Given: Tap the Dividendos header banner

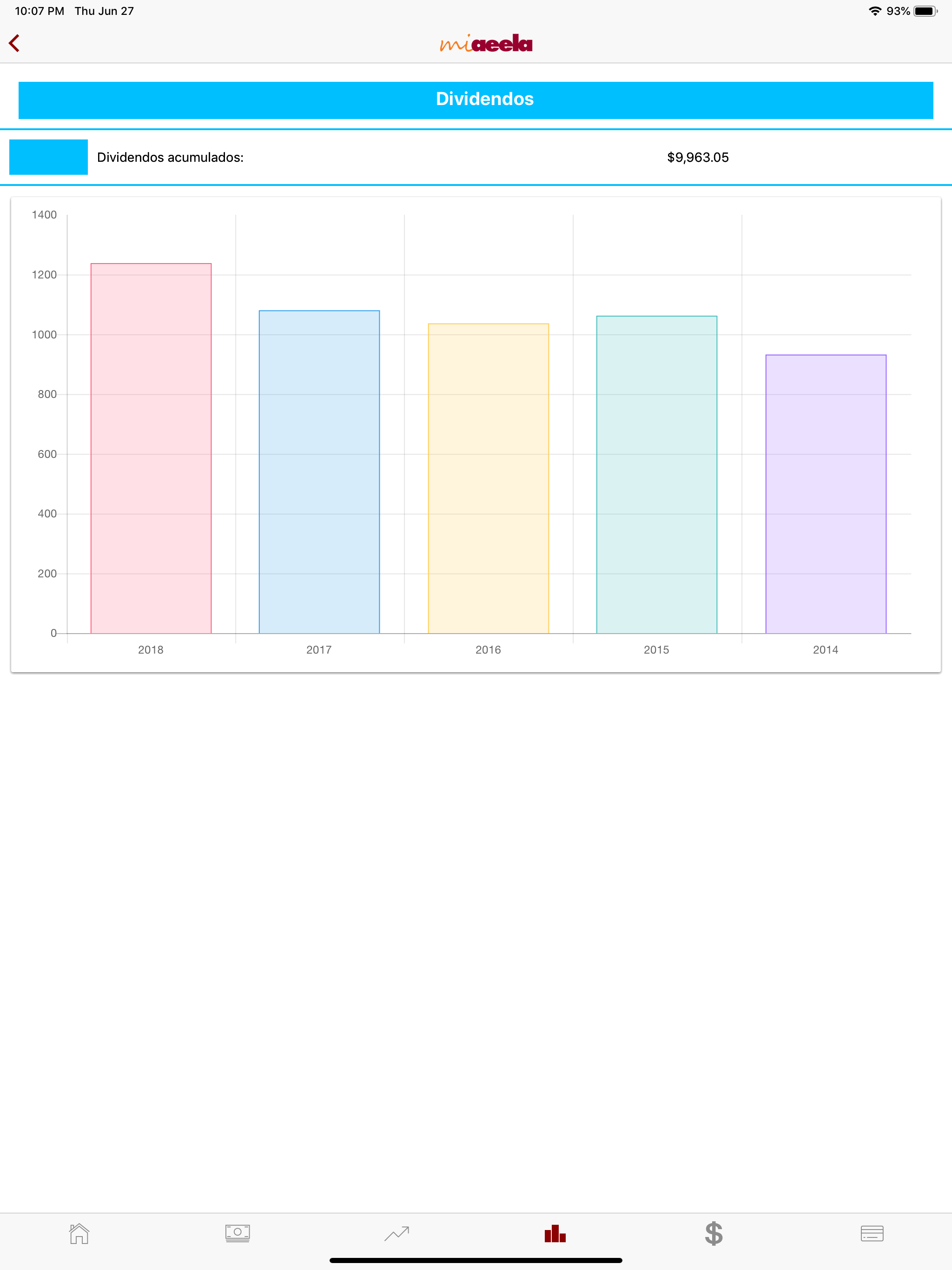Looking at the screenshot, I should (x=476, y=100).
